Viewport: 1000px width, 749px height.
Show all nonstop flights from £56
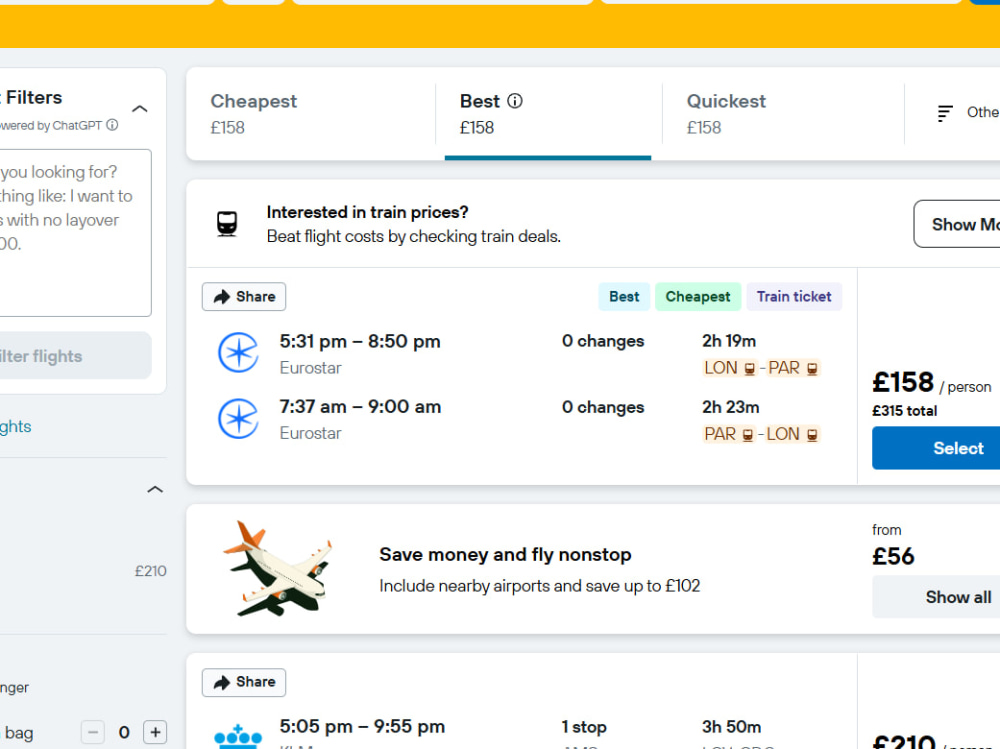coord(936,597)
